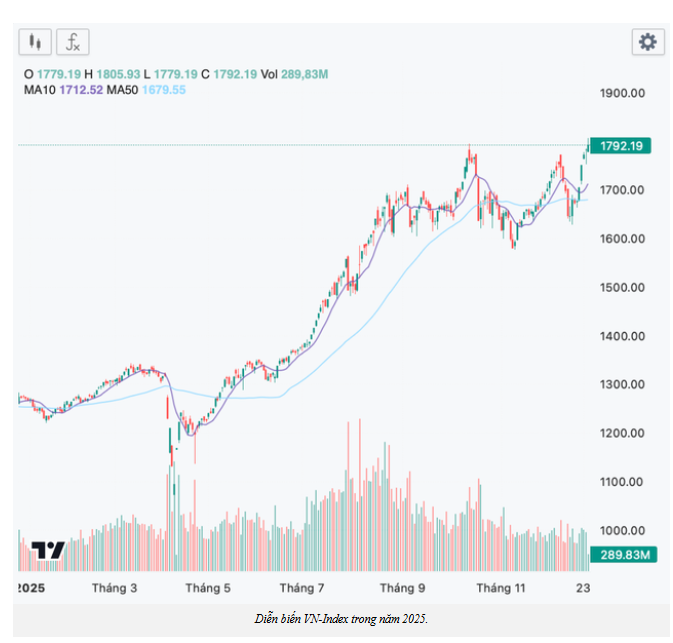The width and height of the screenshot is (673, 643).
Task: Click the 1200.00 price axis level
Action: pyautogui.click(x=621, y=433)
